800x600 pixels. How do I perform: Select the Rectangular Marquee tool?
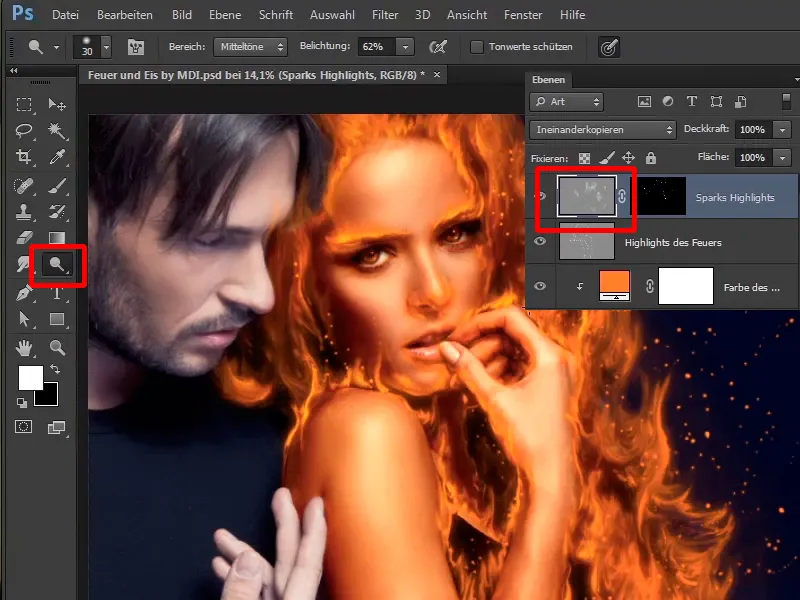[23, 105]
